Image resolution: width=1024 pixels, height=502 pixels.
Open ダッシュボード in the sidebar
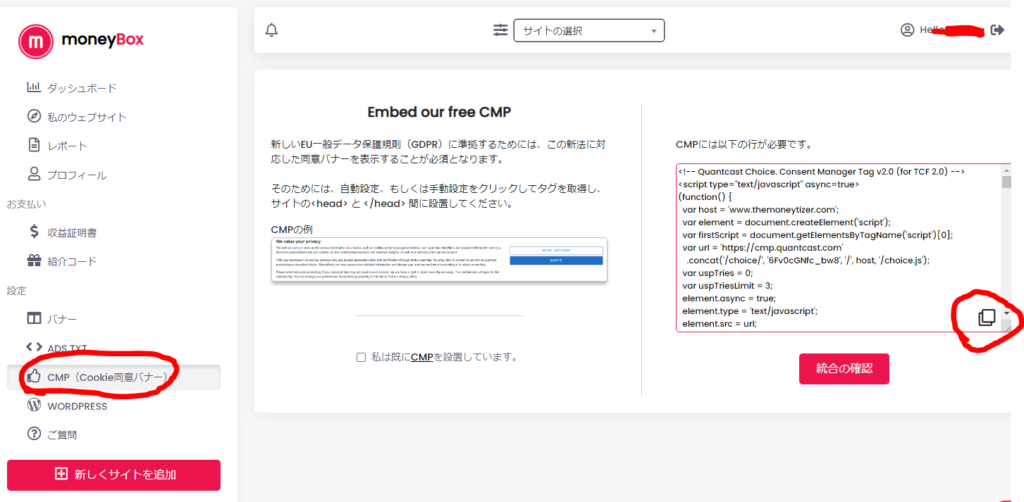pyautogui.click(x=81, y=88)
